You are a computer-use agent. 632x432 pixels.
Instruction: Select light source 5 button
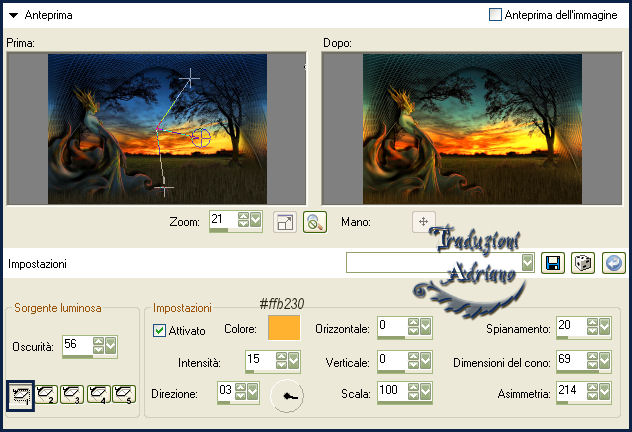point(124,394)
